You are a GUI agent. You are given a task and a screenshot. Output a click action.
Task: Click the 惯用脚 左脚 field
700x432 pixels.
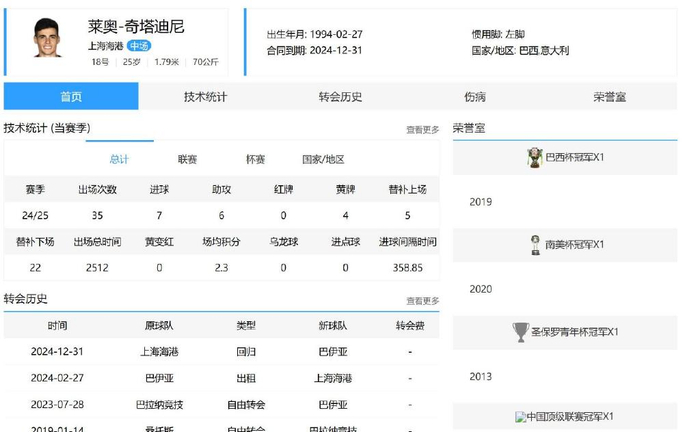tap(498, 34)
